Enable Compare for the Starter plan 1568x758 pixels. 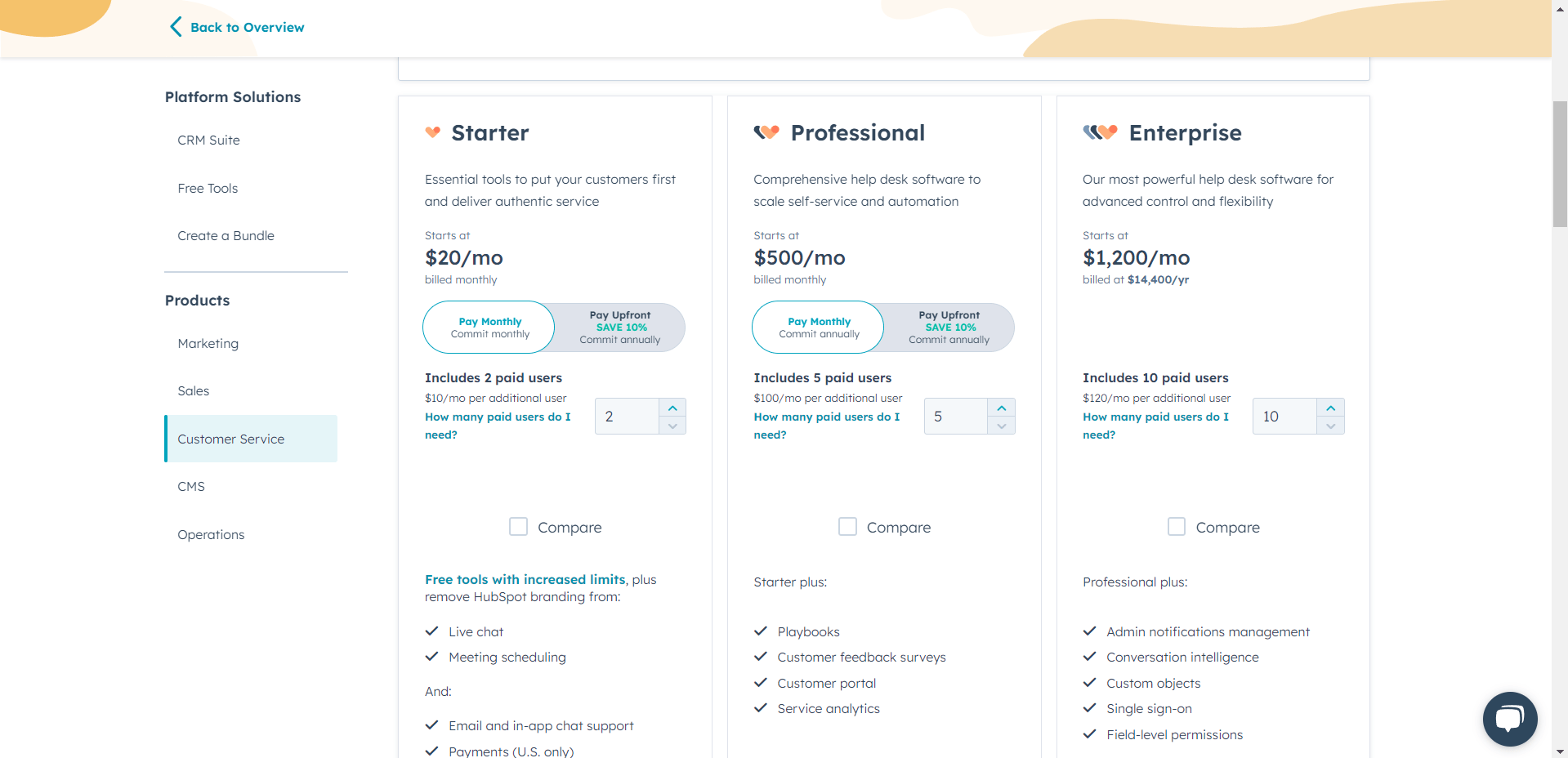(518, 527)
